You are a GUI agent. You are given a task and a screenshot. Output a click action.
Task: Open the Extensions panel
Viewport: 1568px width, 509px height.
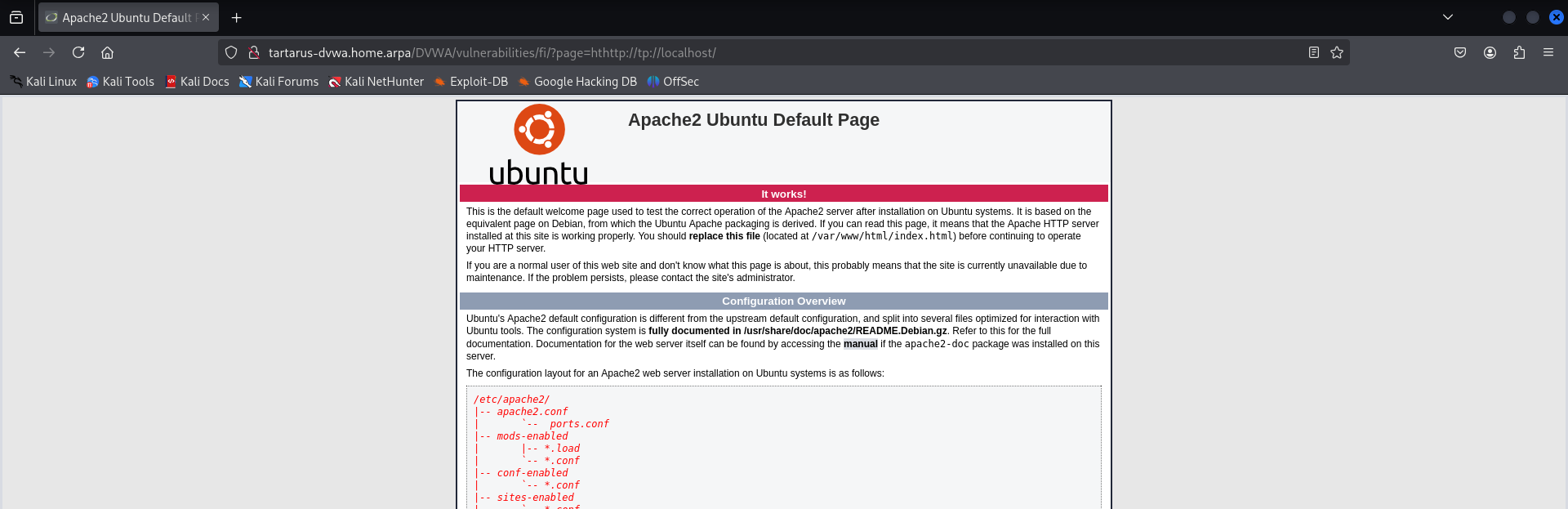pos(1519,52)
